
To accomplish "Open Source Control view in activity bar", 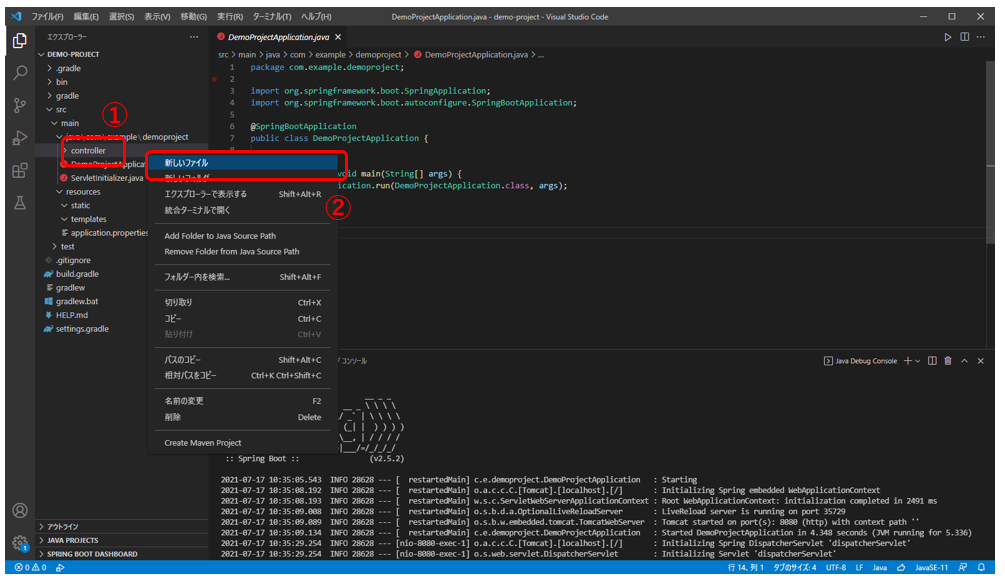I will (x=20, y=105).
